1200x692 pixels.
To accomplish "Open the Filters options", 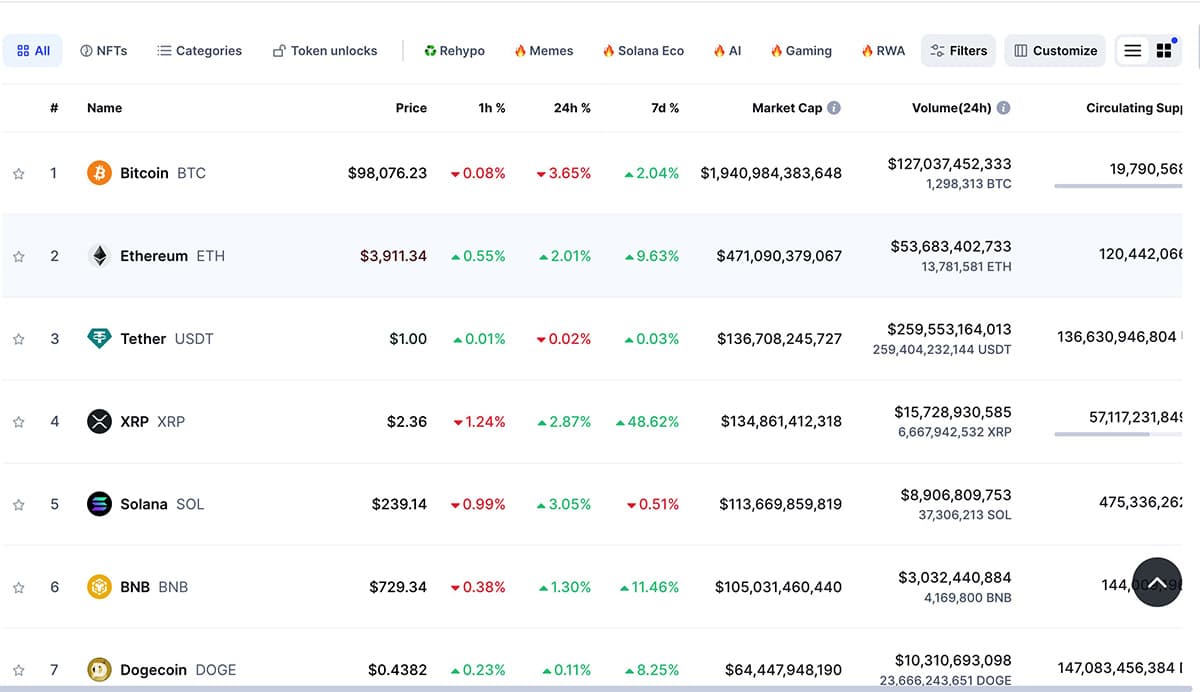I will coord(958,51).
